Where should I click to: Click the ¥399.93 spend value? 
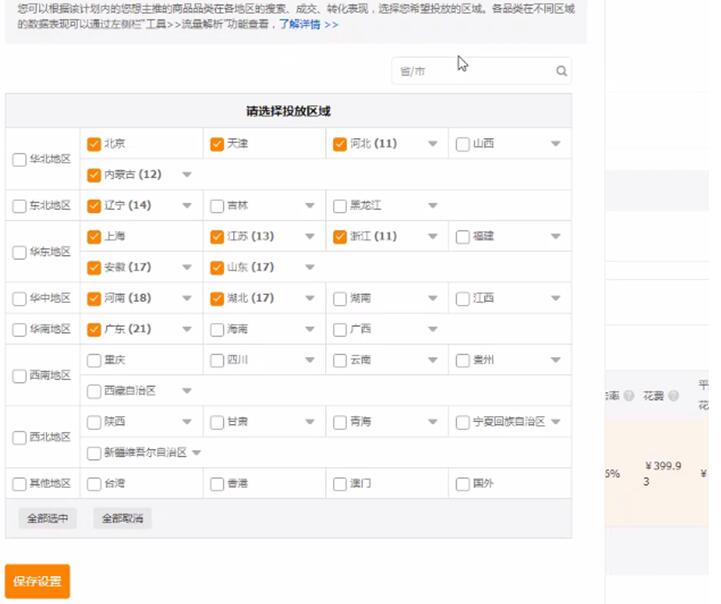pos(662,473)
